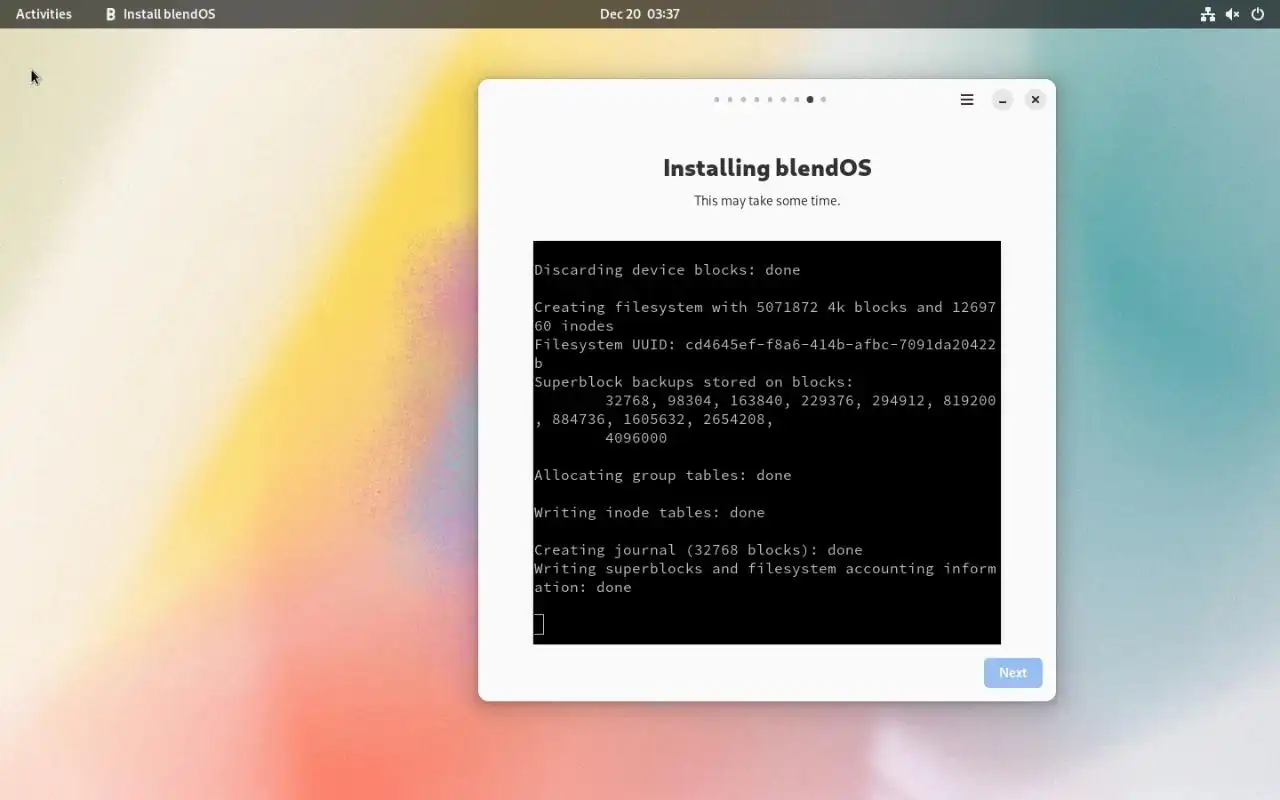Viewport: 1280px width, 800px height.
Task: Click the wired network status icon
Action: pos(1208,14)
